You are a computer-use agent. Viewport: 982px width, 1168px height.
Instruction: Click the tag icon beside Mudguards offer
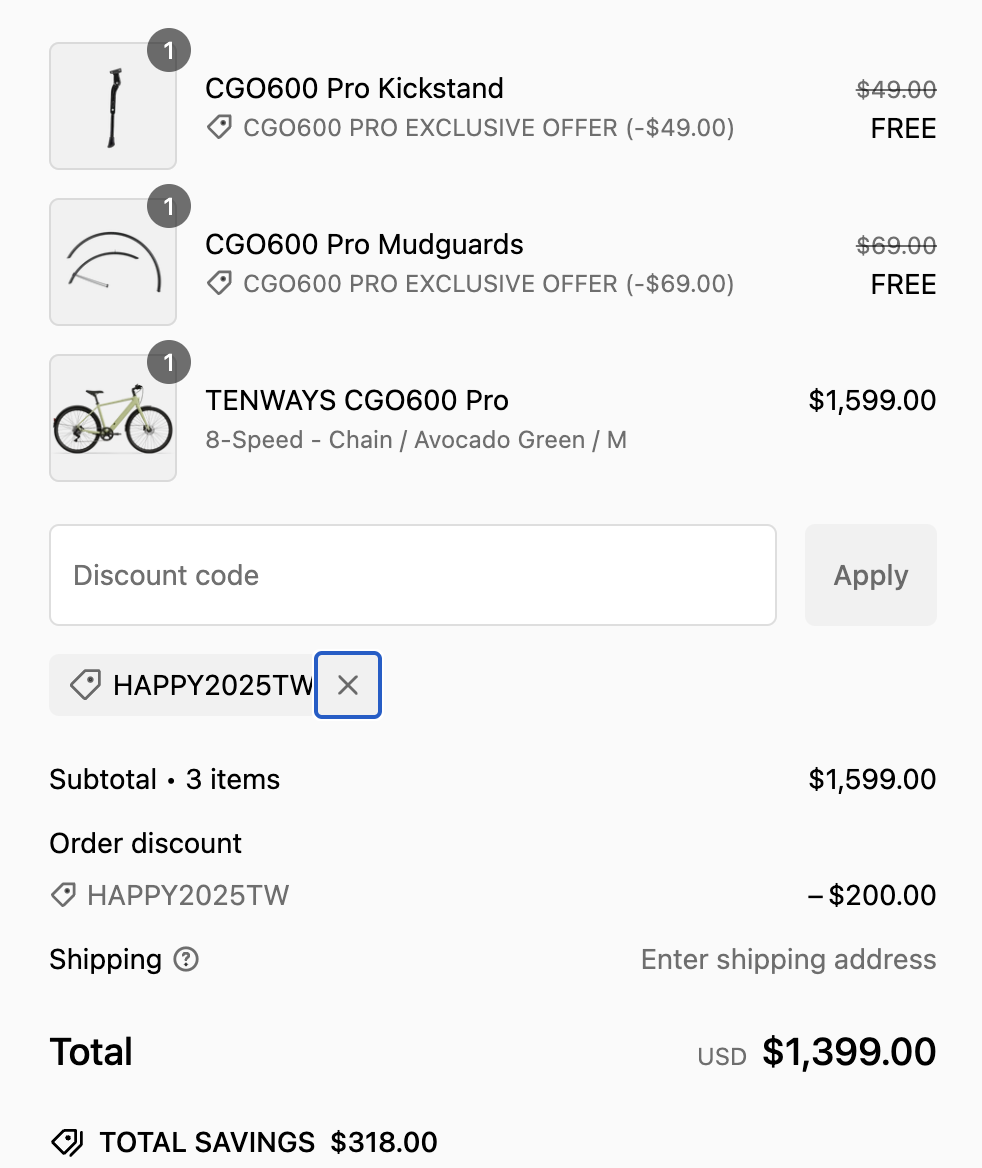(219, 284)
